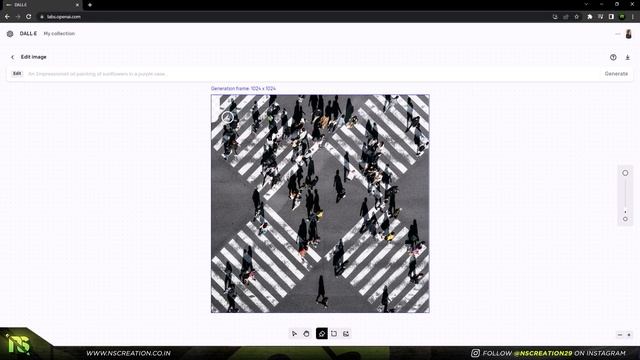Bookmark this page with star icon
The width and height of the screenshot is (640, 360).
pyautogui.click(x=577, y=17)
